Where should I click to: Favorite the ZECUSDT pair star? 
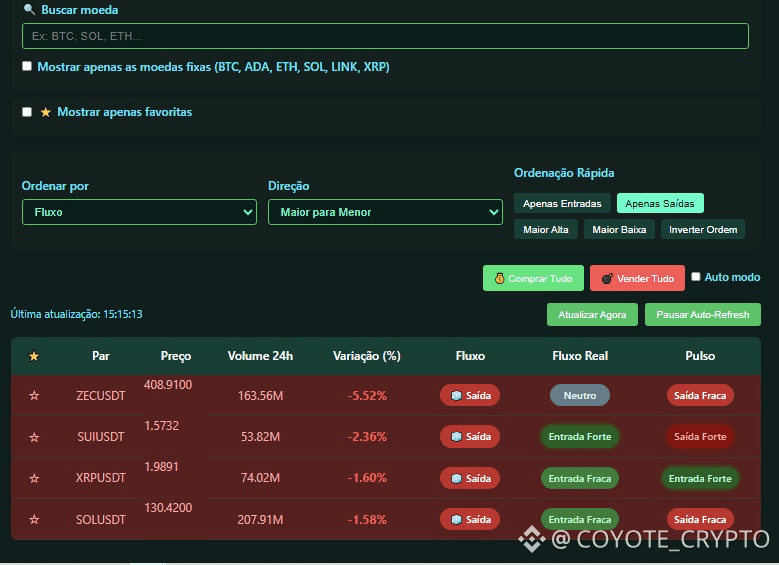tap(34, 396)
